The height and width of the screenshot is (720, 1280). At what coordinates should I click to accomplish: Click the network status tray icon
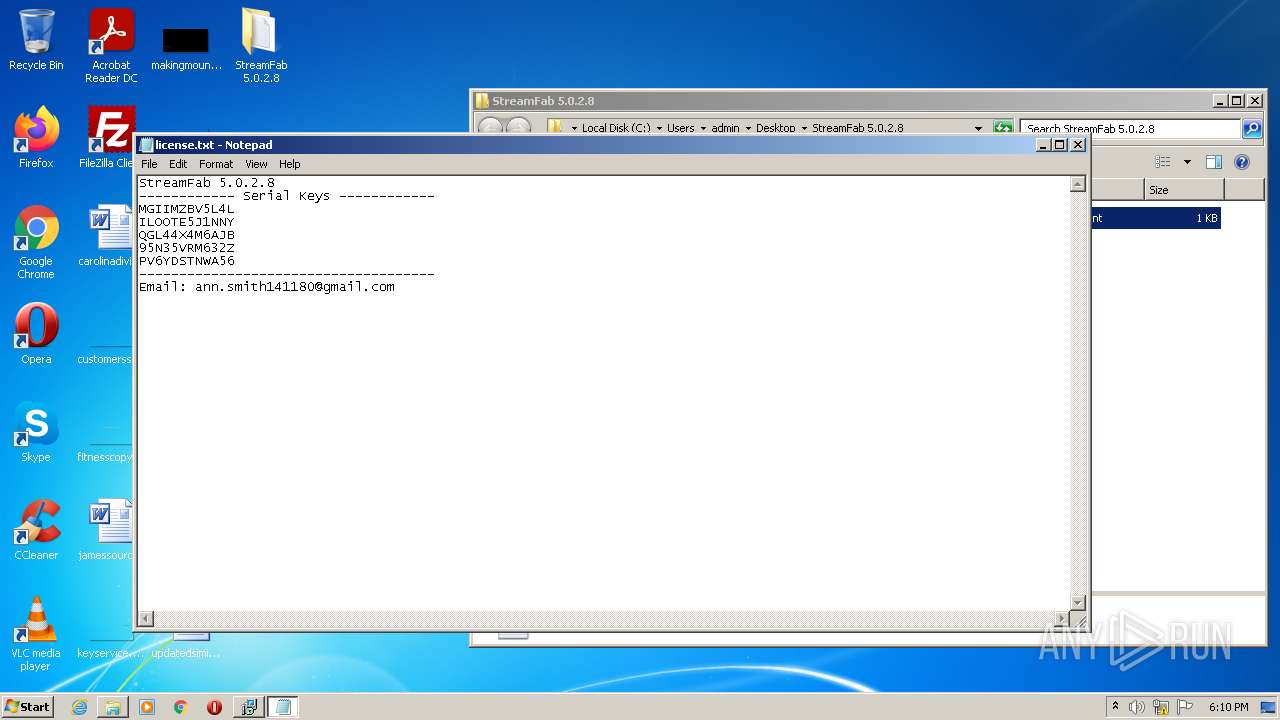coord(1161,707)
